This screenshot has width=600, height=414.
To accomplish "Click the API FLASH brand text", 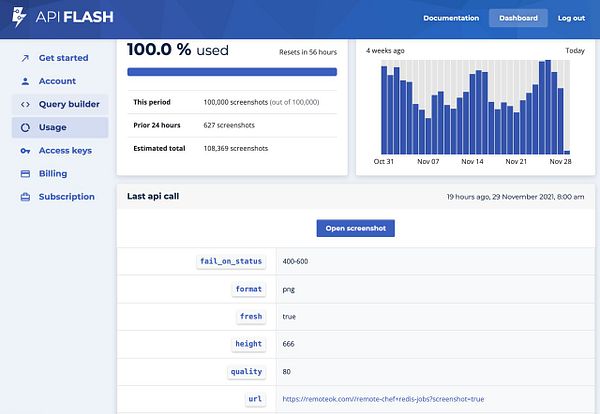I will pos(75,17).
